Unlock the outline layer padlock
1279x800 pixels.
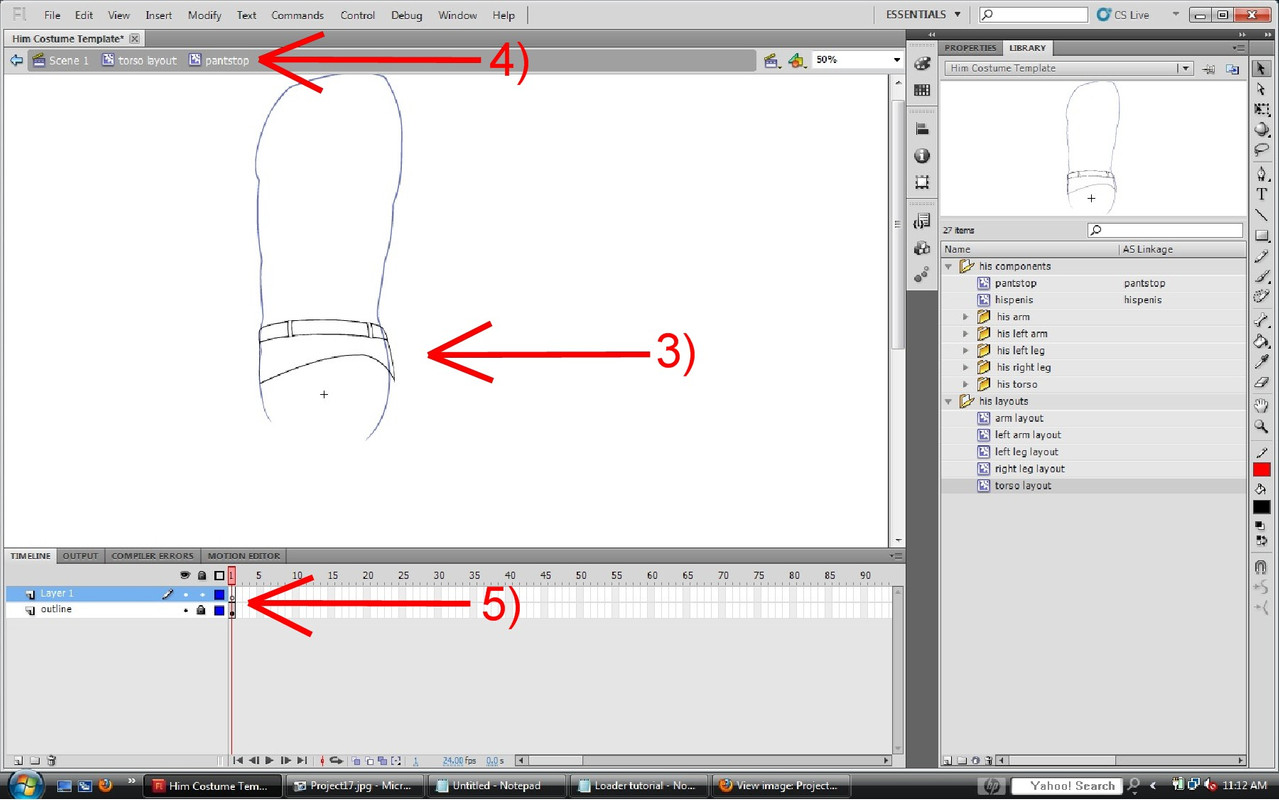point(201,610)
